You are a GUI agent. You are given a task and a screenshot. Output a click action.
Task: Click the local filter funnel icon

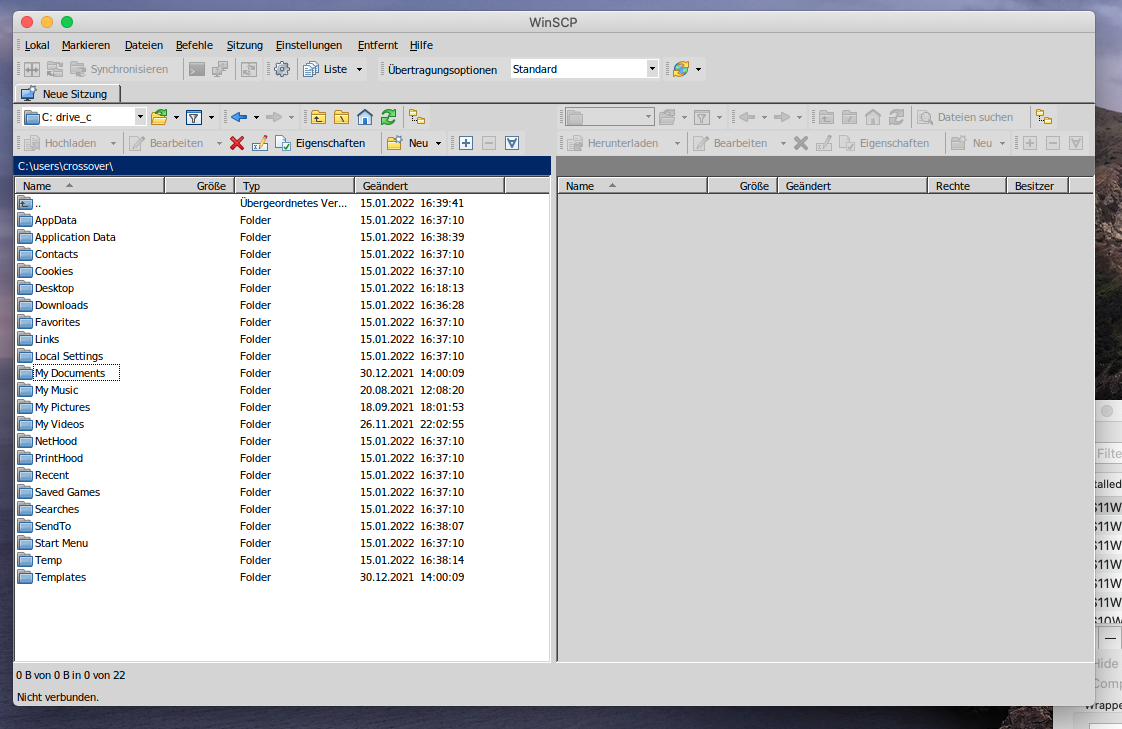pyautogui.click(x=194, y=117)
